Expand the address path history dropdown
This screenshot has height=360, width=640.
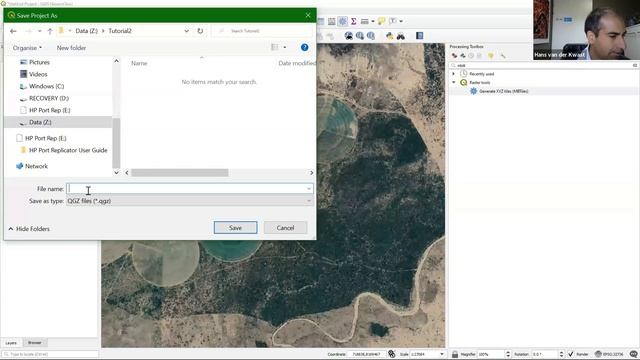point(187,31)
